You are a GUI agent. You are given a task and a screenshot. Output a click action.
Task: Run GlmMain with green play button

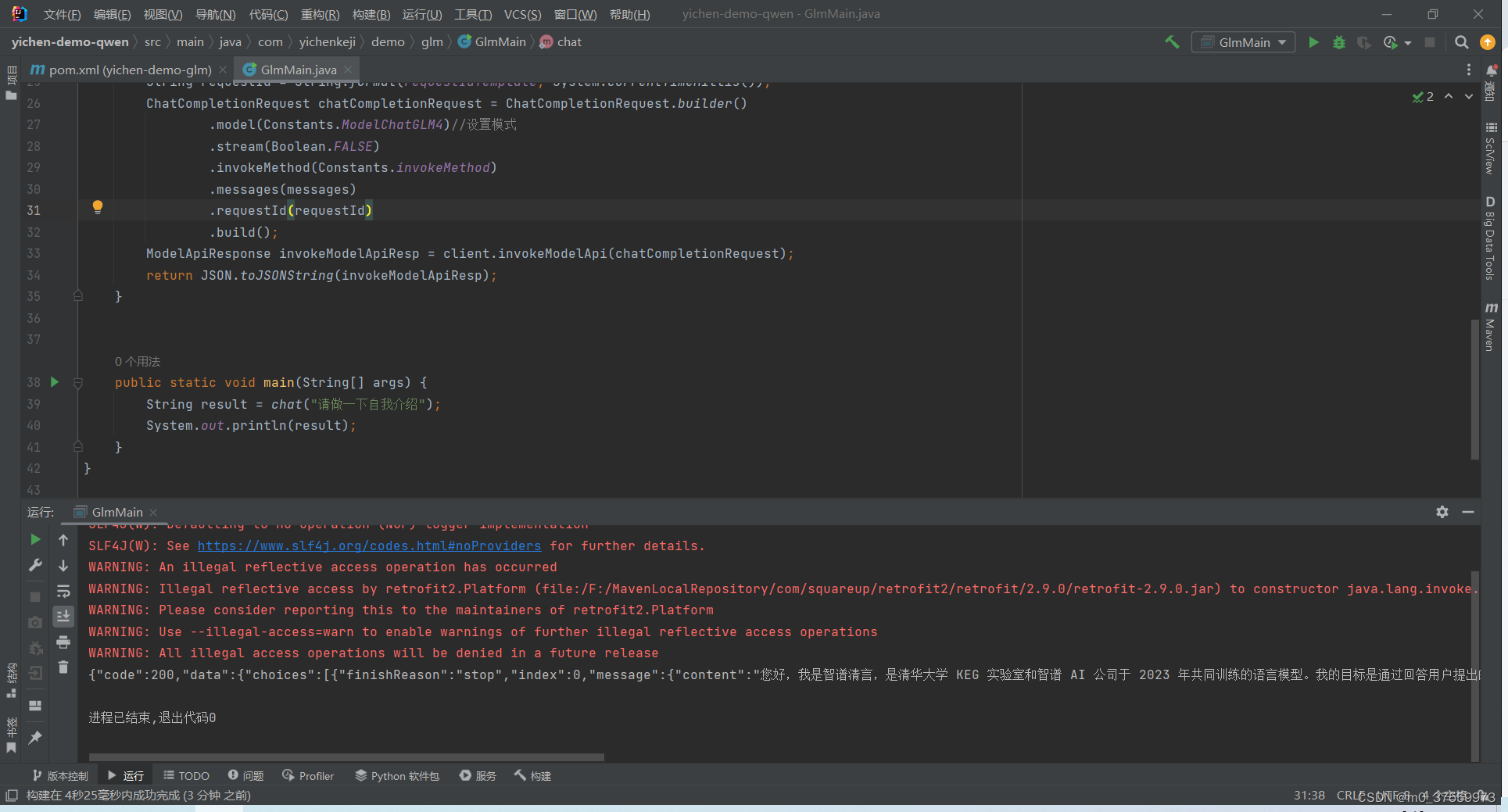[1313, 42]
